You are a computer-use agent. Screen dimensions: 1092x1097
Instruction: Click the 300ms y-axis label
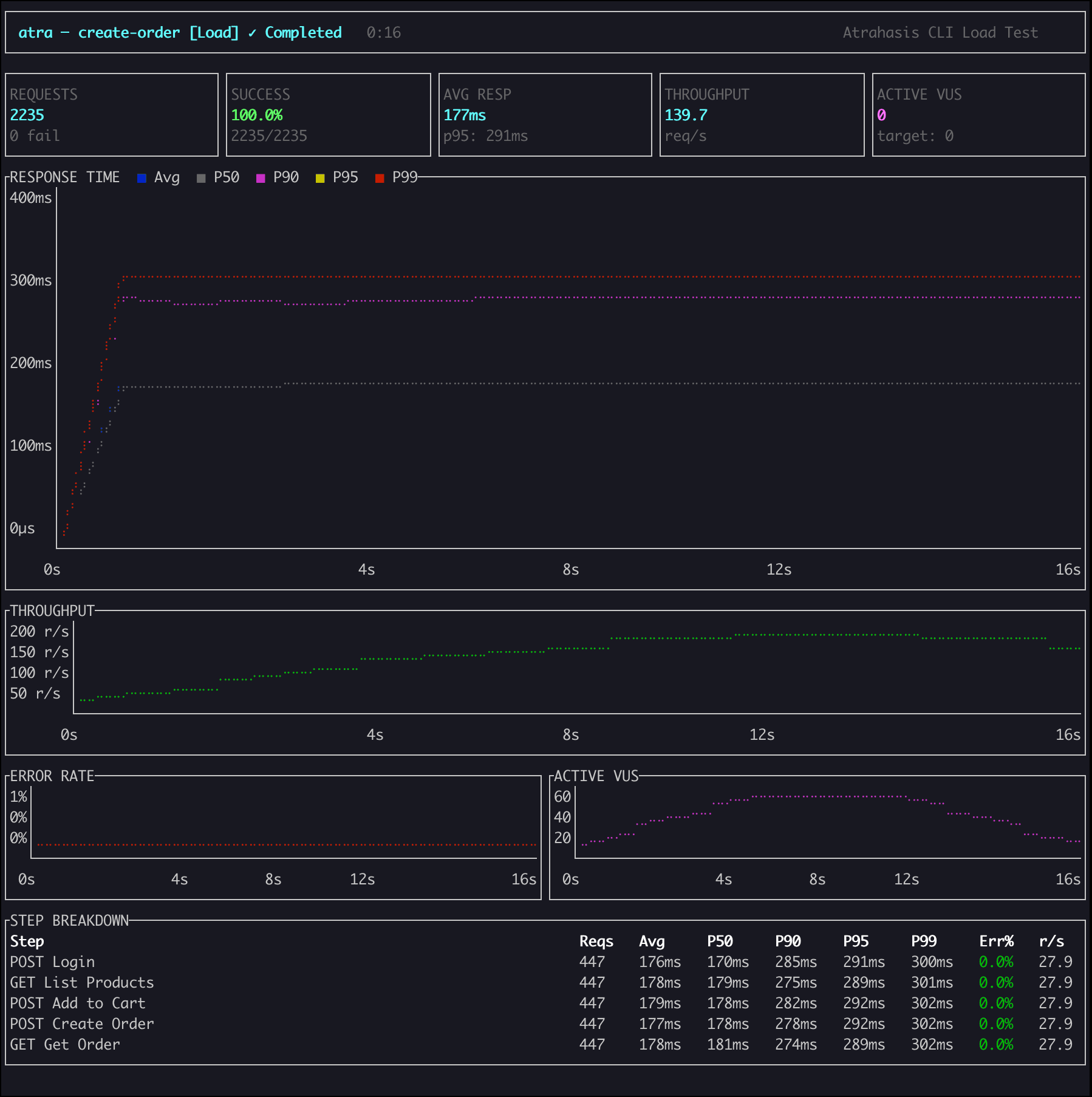click(31, 281)
